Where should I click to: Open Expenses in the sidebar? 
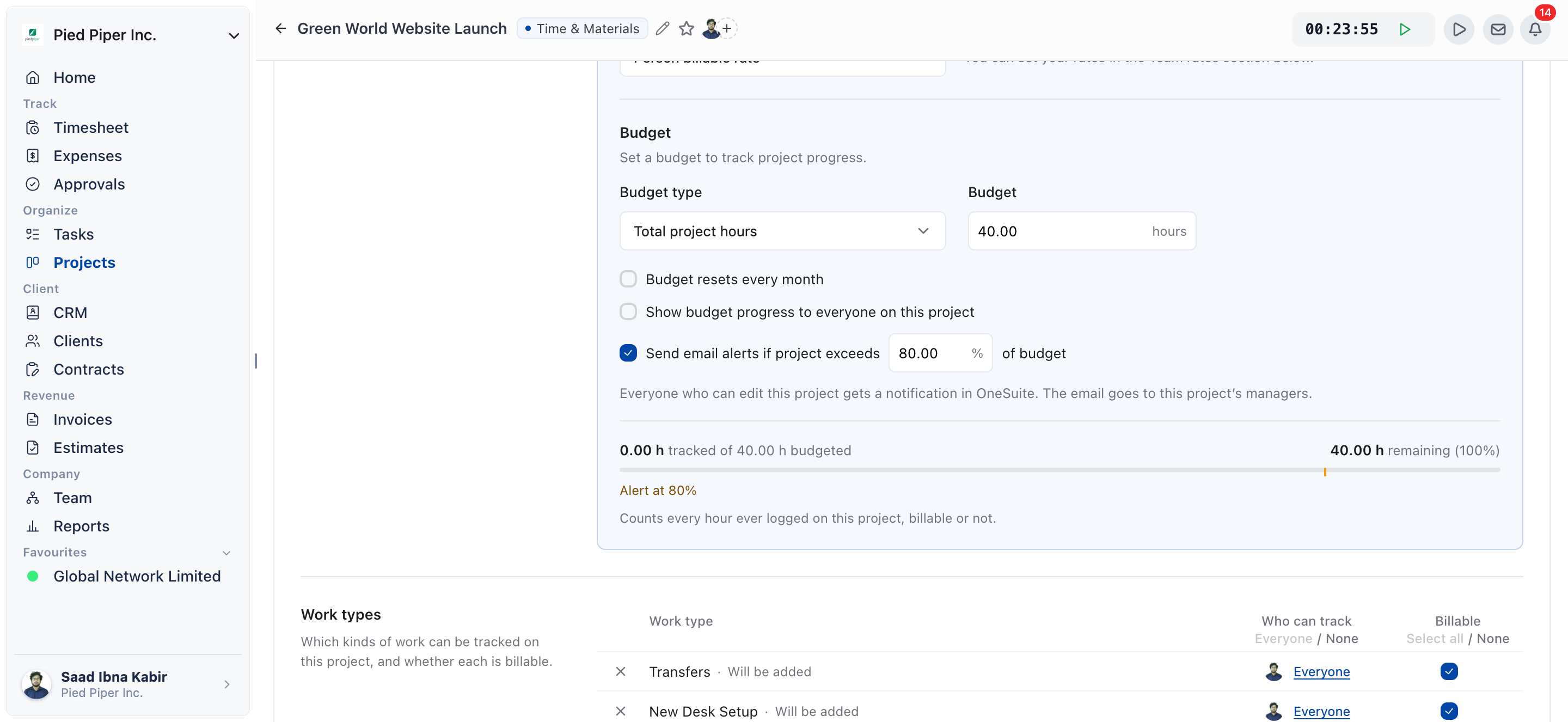coord(88,156)
